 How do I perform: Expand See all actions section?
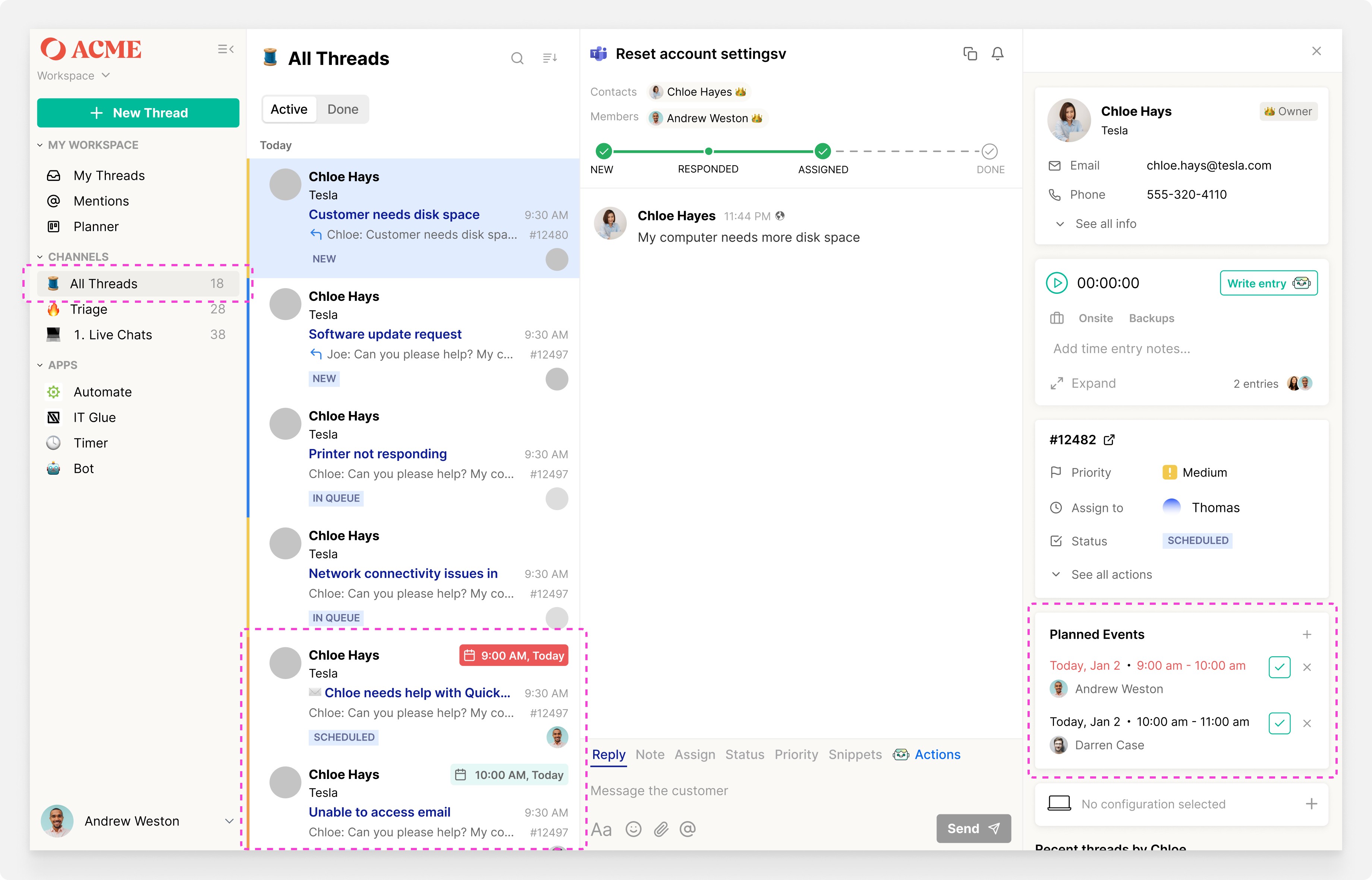[x=1111, y=575]
